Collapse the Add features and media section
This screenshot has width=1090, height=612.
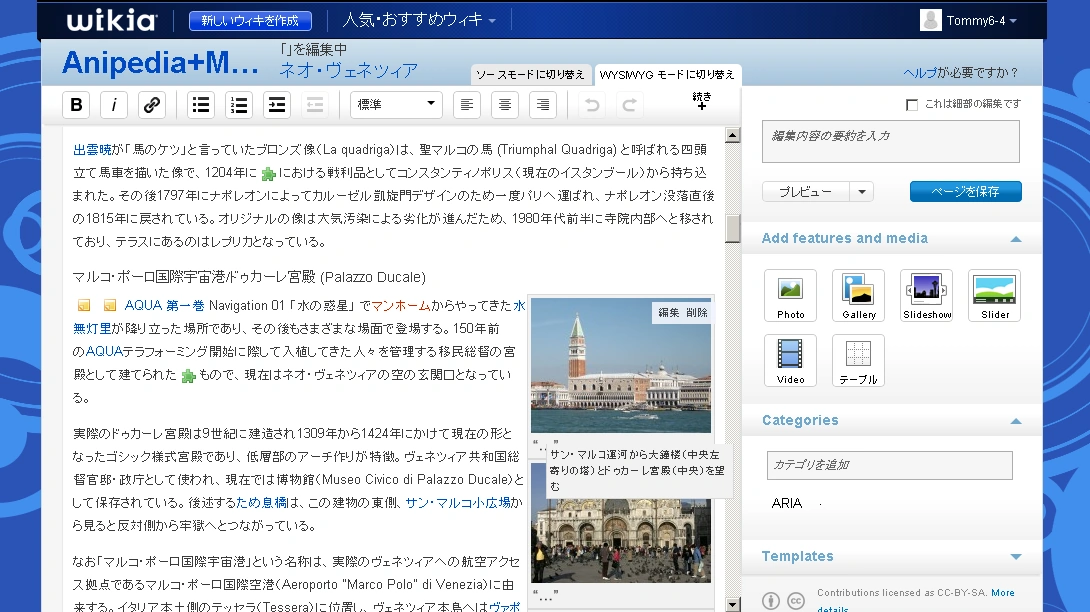[1016, 239]
